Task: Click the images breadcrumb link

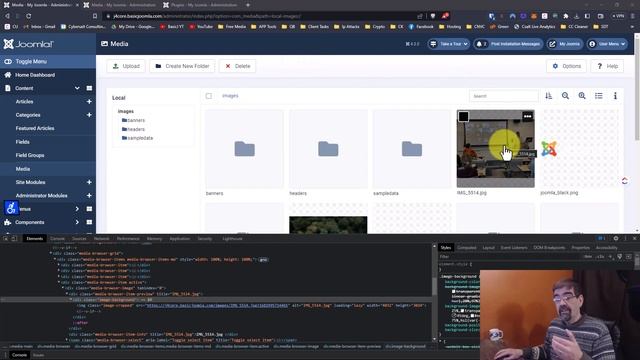Action: click(x=230, y=96)
